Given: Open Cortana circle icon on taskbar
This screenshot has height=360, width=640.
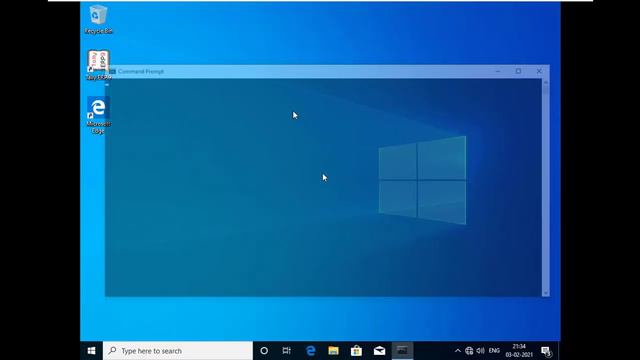Looking at the screenshot, I should click(264, 351).
